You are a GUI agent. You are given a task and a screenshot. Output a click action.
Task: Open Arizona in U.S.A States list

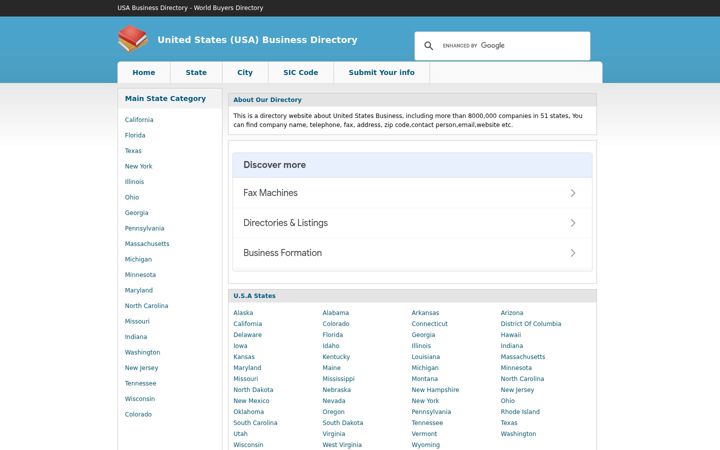pos(512,313)
